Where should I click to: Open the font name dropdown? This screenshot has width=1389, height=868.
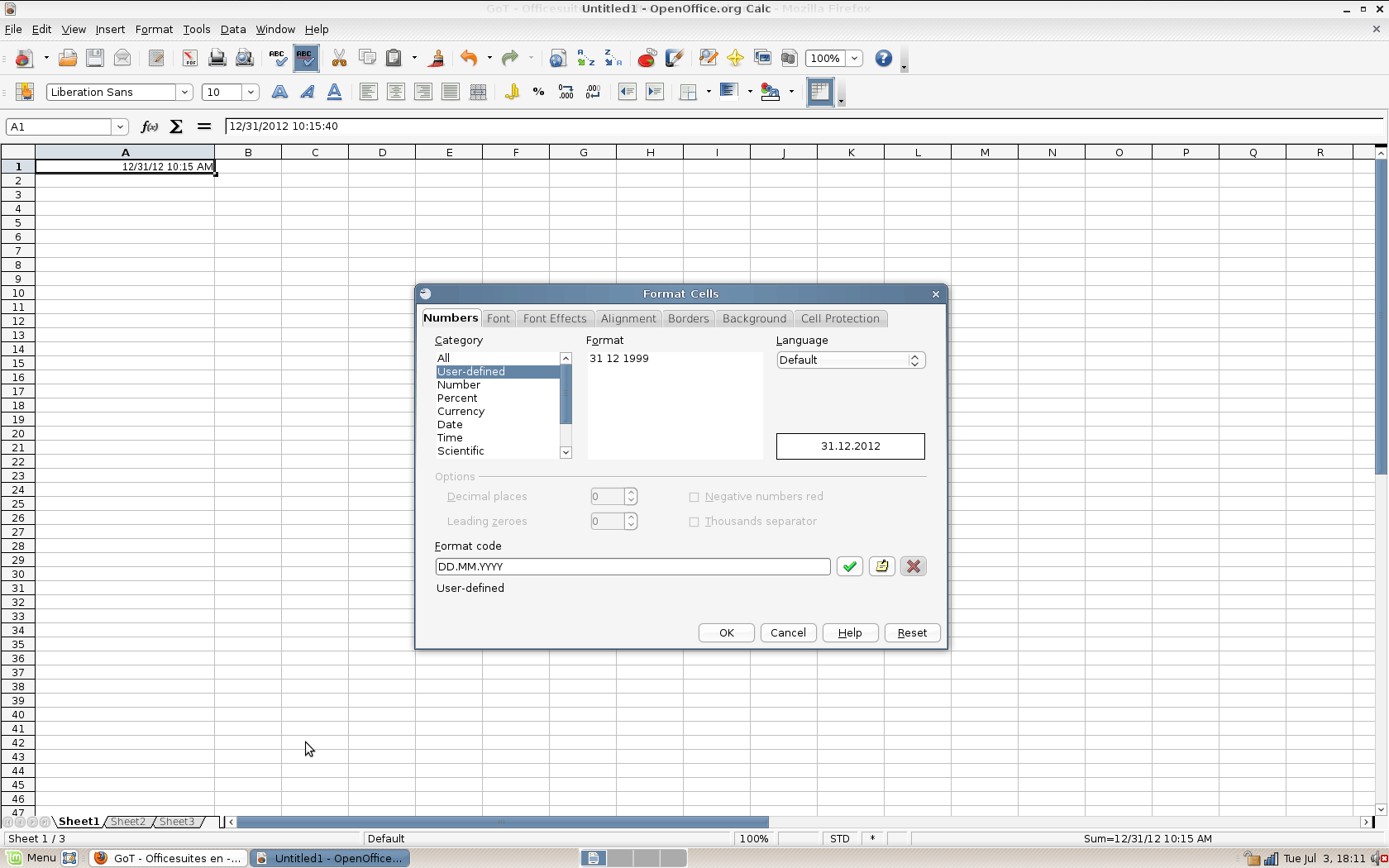click(x=185, y=92)
